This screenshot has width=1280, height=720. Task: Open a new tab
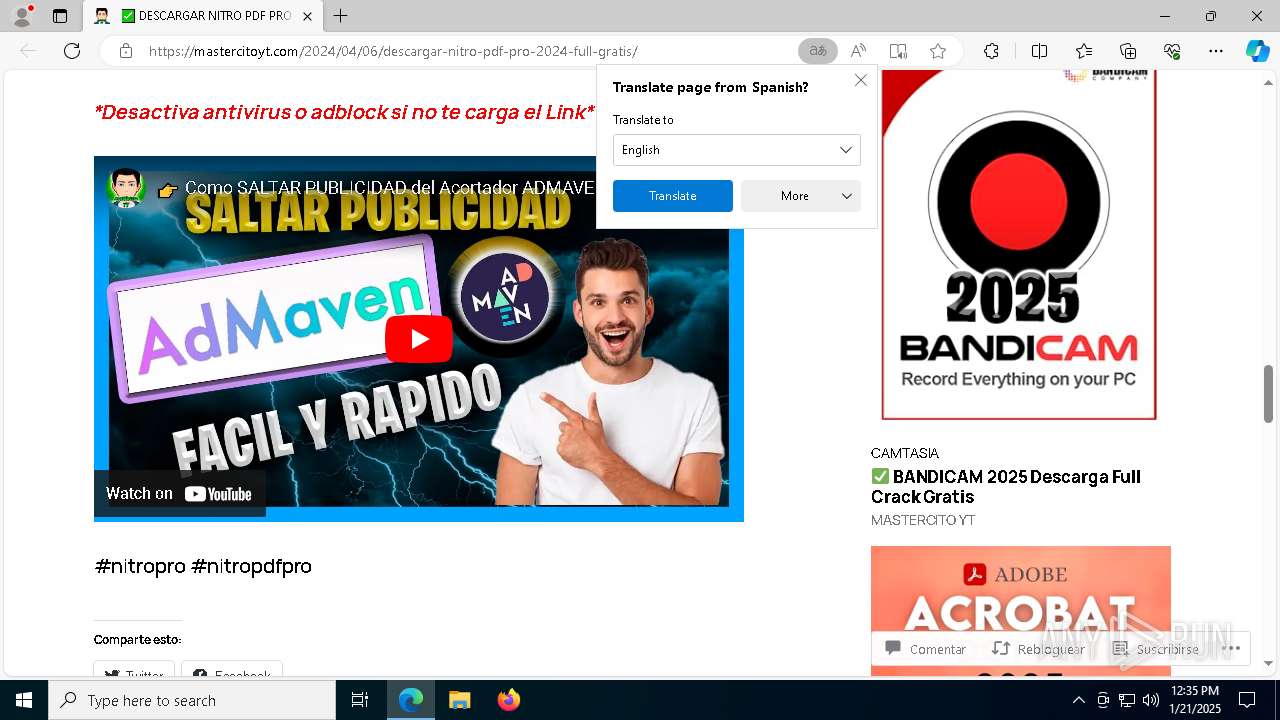[341, 16]
